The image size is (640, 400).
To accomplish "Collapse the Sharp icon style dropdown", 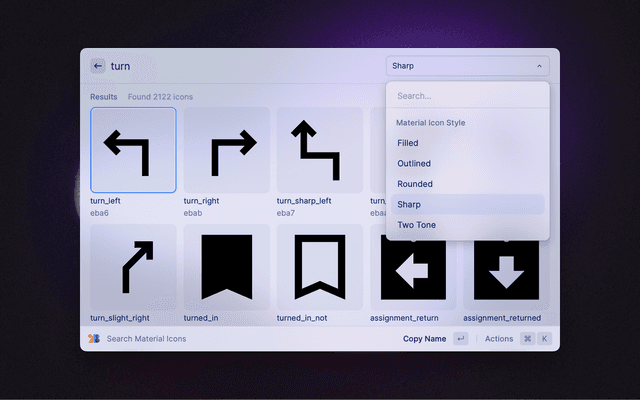I will [x=467, y=66].
